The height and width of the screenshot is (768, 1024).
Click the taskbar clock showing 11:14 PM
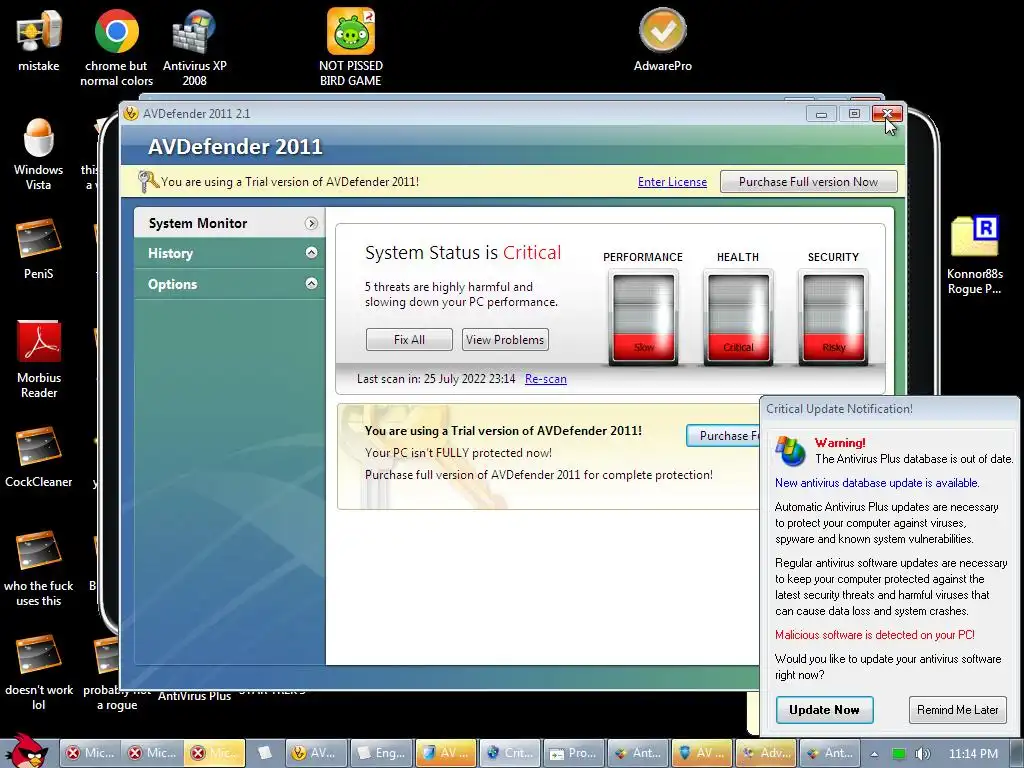(x=973, y=754)
